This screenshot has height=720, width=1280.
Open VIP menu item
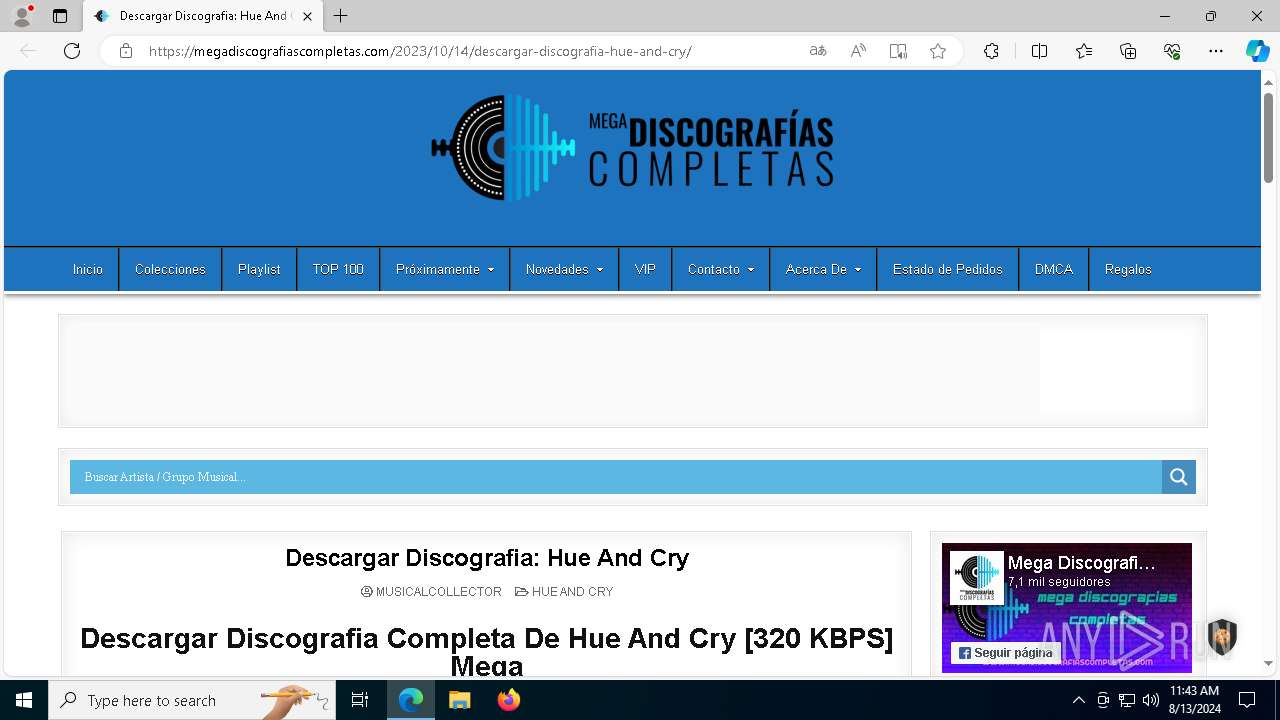[x=645, y=269]
